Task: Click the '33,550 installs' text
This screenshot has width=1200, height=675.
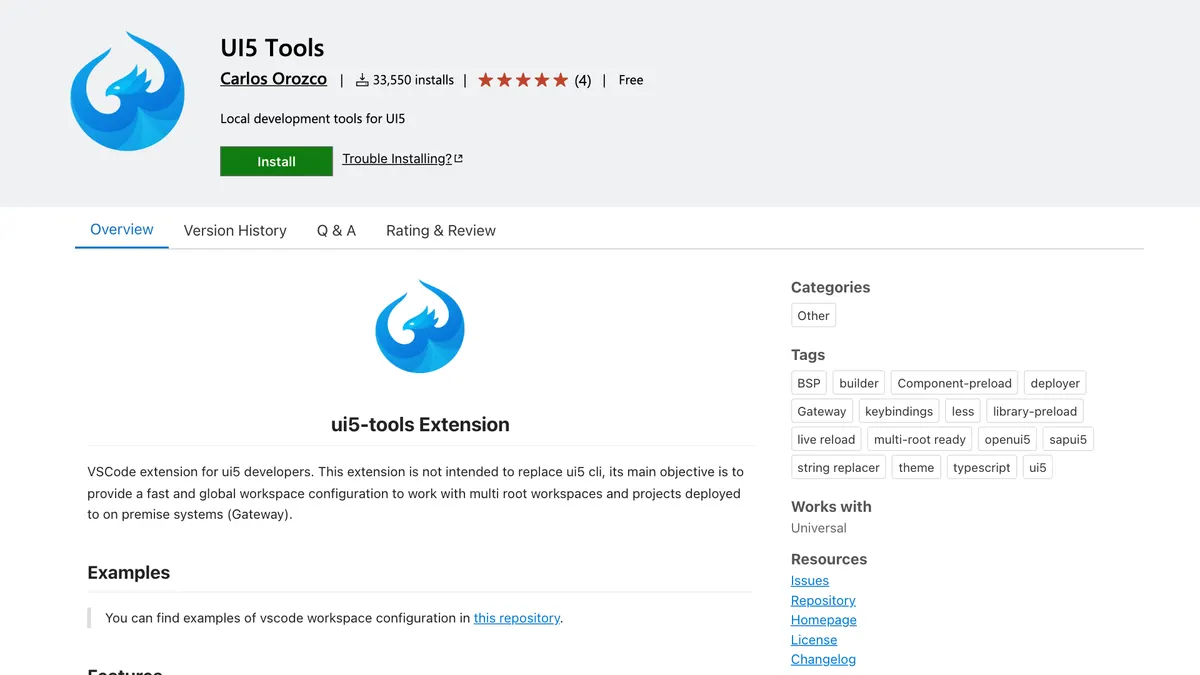Action: [x=413, y=80]
